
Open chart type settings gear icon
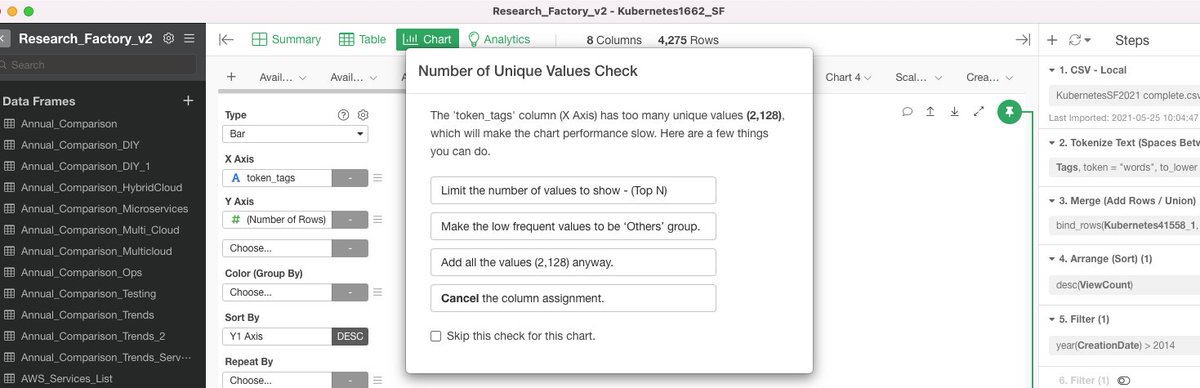(x=363, y=115)
